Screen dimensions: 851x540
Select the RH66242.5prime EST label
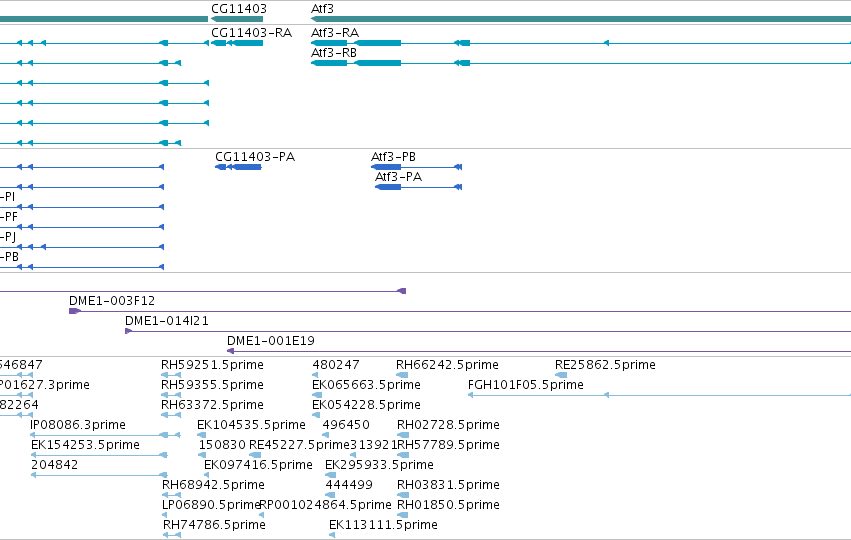(x=447, y=365)
